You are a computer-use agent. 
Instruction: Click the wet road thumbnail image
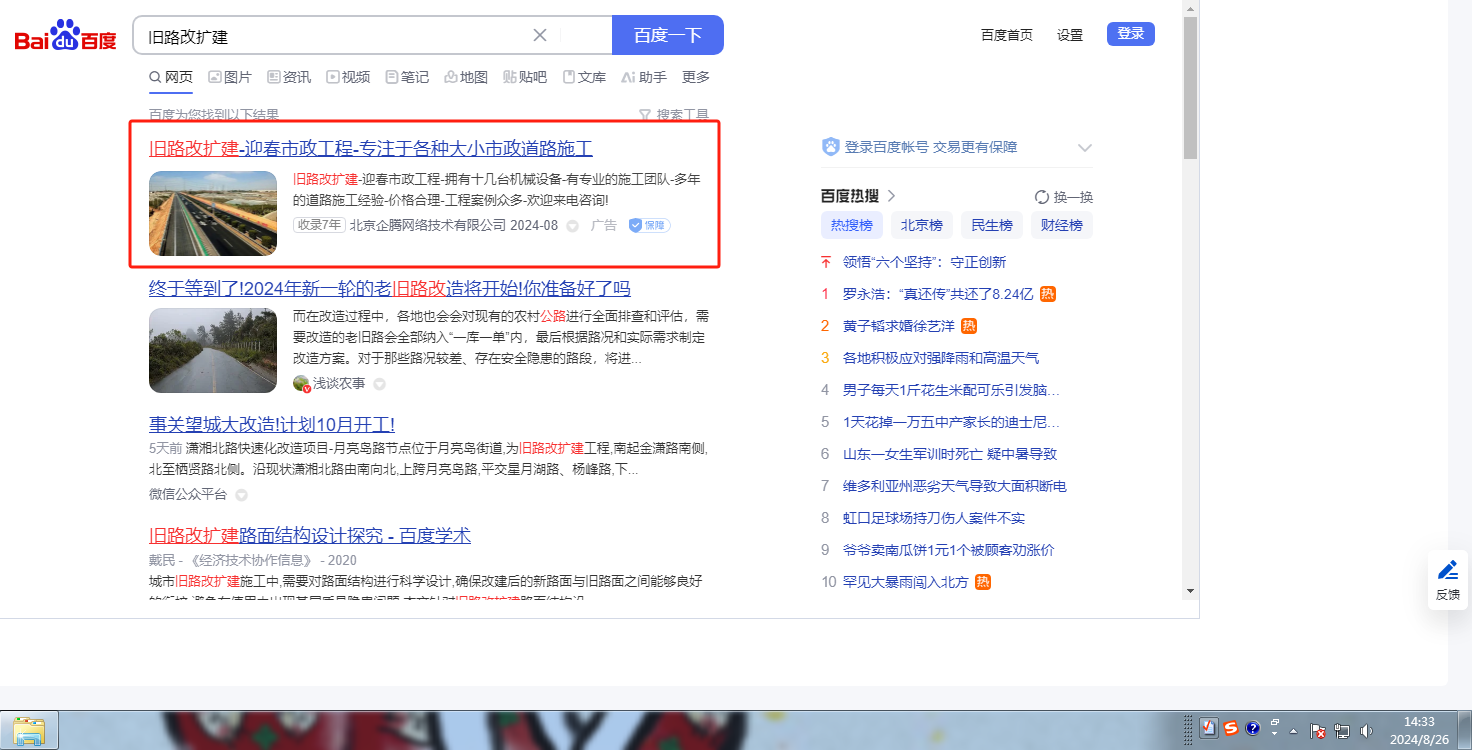coord(213,350)
